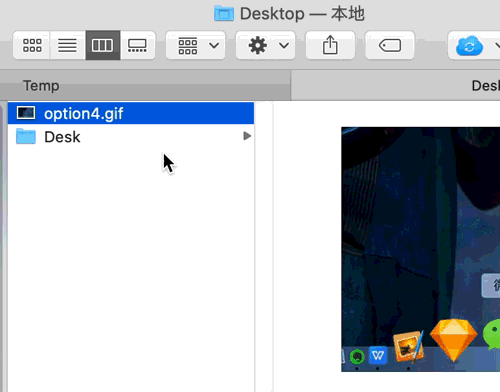Click the option4.gif preview image

pos(421,249)
